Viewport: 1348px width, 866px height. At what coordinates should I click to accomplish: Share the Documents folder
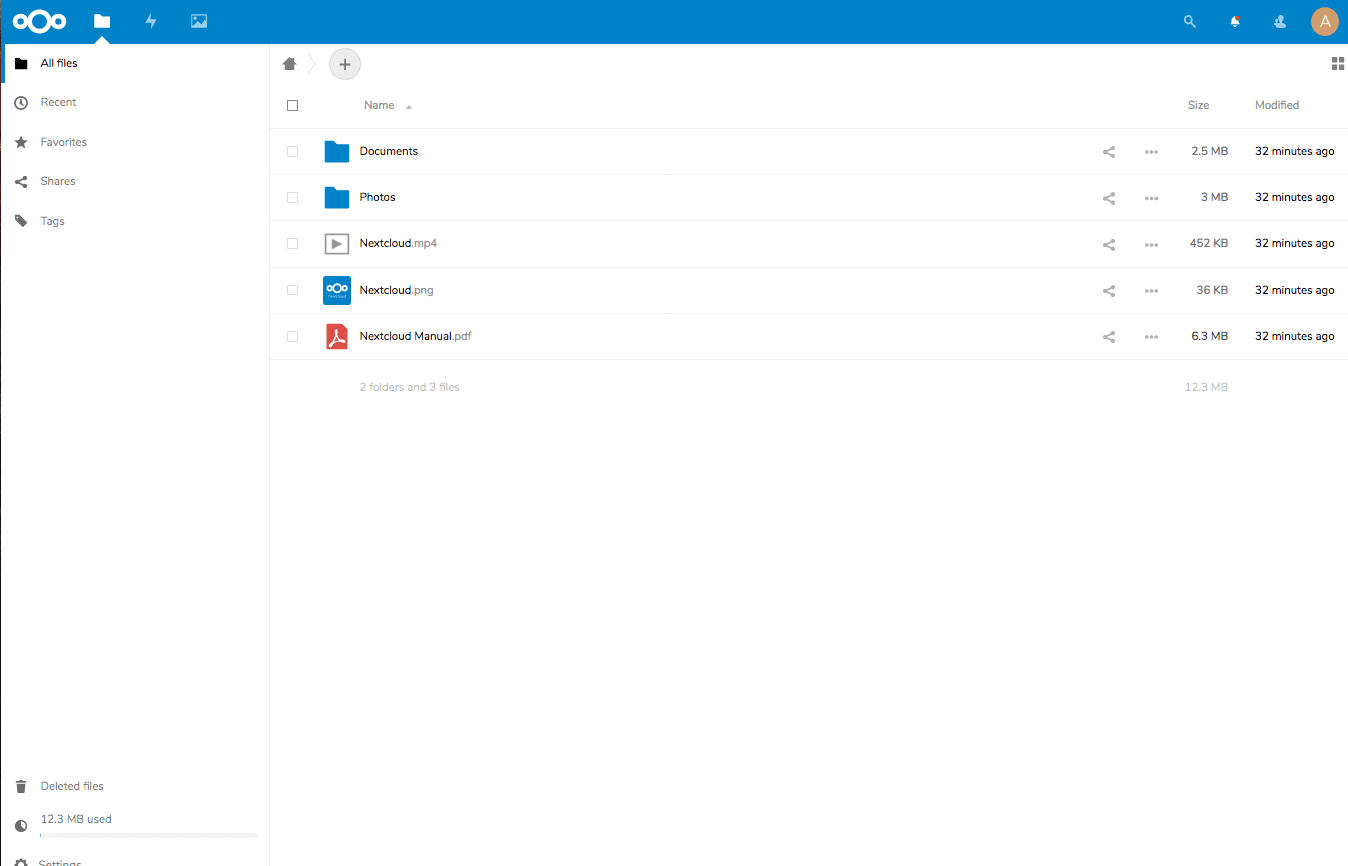point(1109,152)
